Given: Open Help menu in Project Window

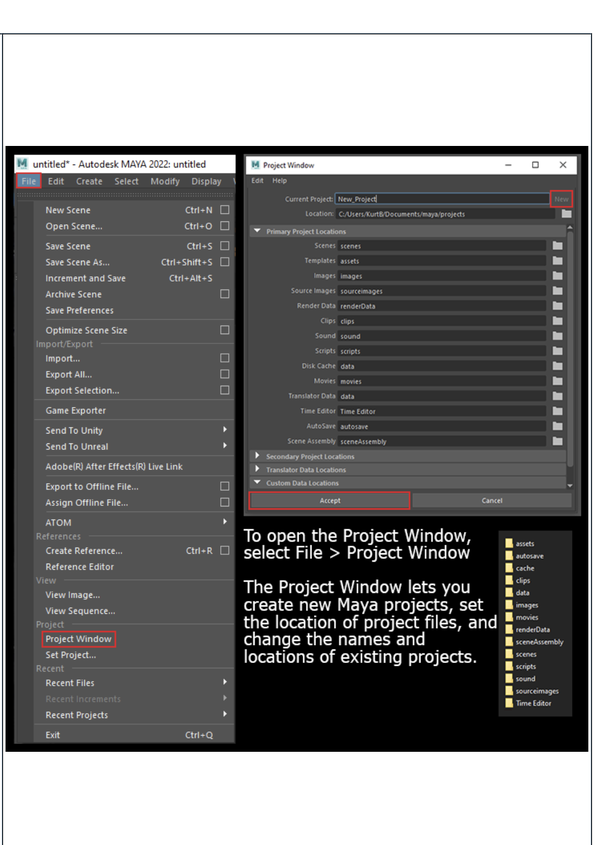Looking at the screenshot, I should pyautogui.click(x=279, y=181).
